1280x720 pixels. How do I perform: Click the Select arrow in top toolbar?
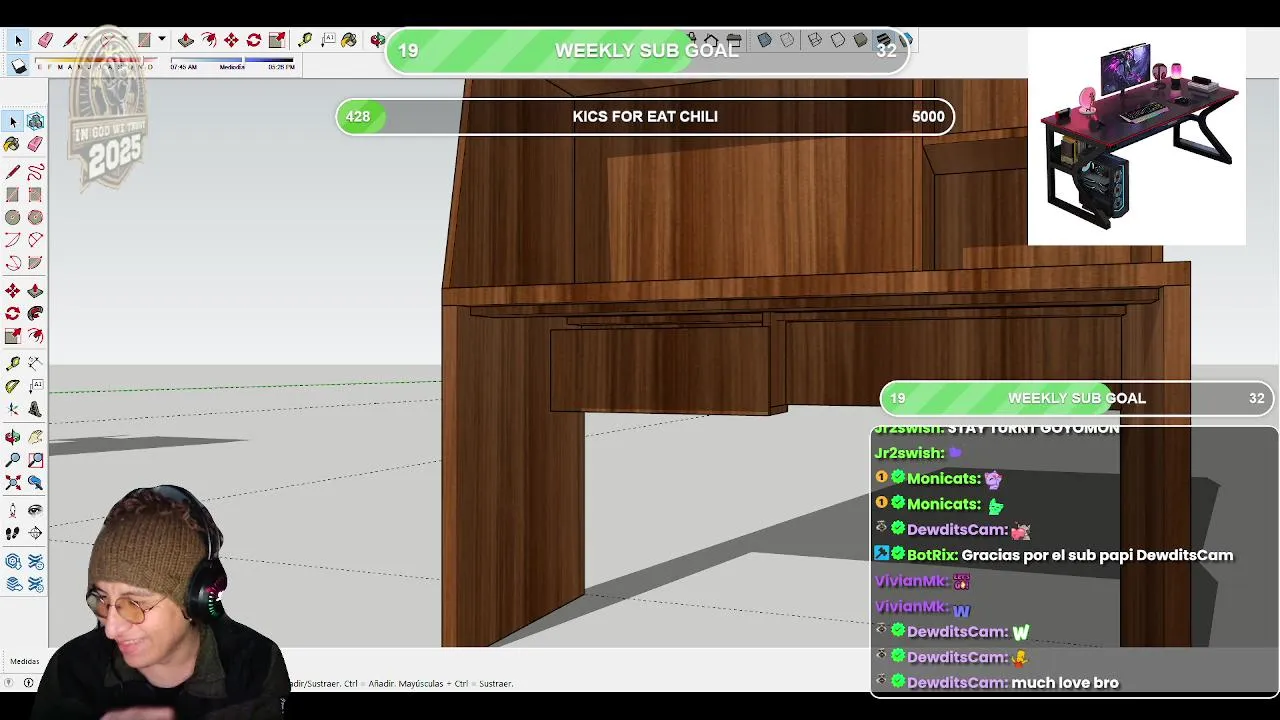pos(18,40)
